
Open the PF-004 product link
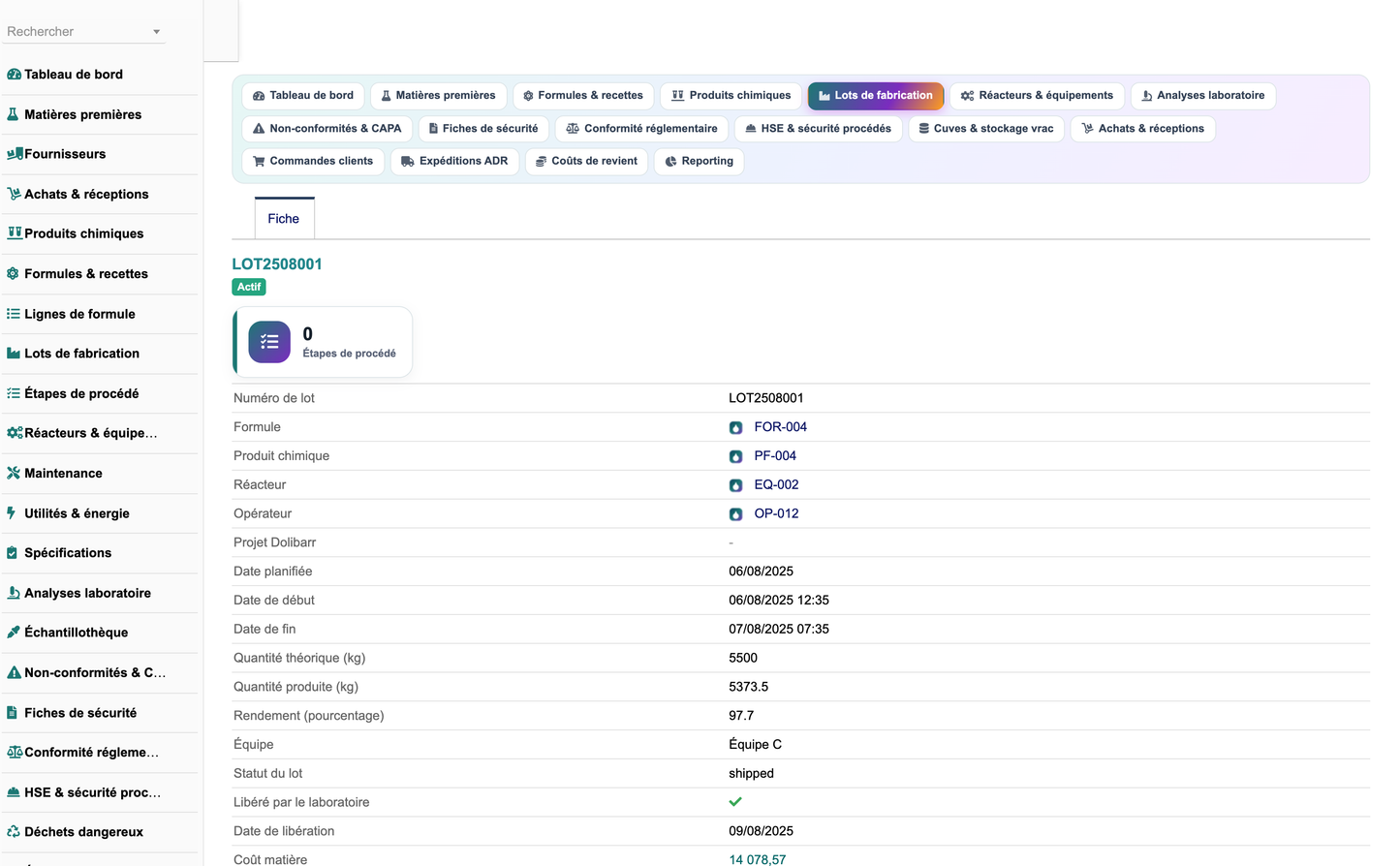point(775,456)
